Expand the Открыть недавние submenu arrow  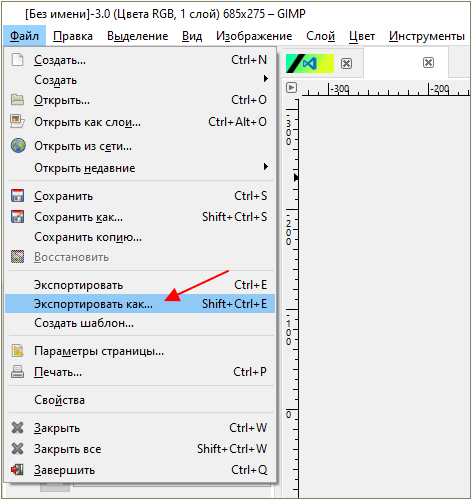pyautogui.click(x=266, y=166)
